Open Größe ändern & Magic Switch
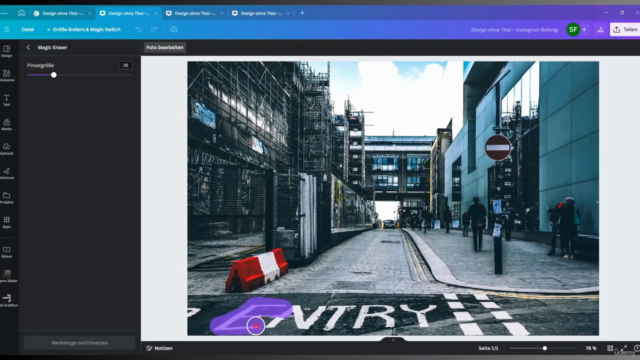This screenshot has height=360, width=640. point(83,29)
